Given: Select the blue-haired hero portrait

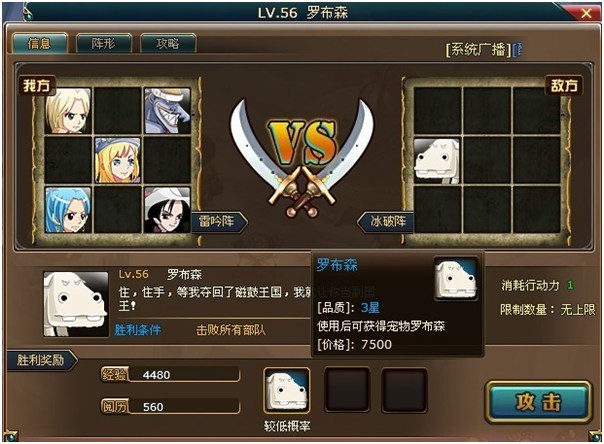Looking at the screenshot, I should [68, 210].
